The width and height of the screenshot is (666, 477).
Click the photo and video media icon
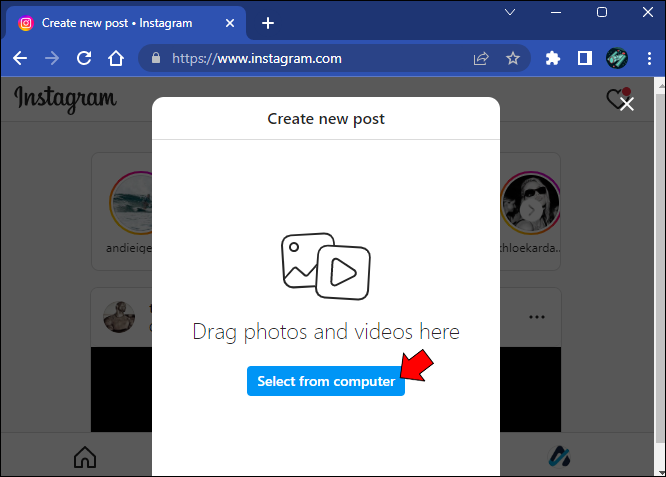(326, 266)
